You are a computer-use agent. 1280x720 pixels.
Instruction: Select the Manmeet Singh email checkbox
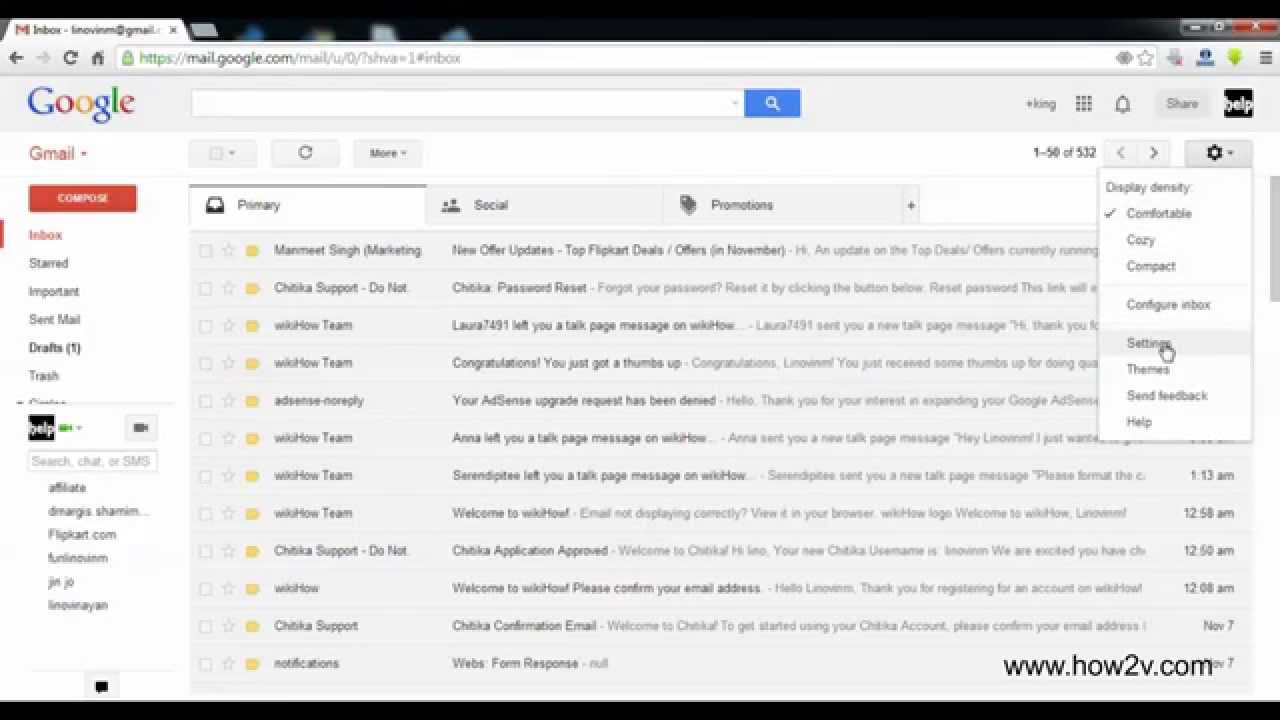(205, 251)
